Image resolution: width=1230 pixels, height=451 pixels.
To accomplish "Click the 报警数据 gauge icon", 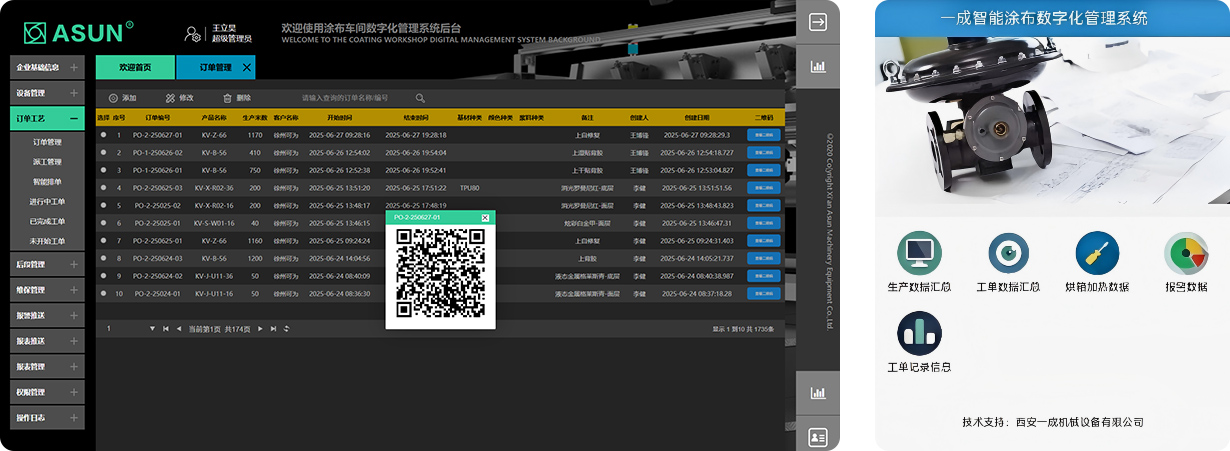I will coord(1186,253).
